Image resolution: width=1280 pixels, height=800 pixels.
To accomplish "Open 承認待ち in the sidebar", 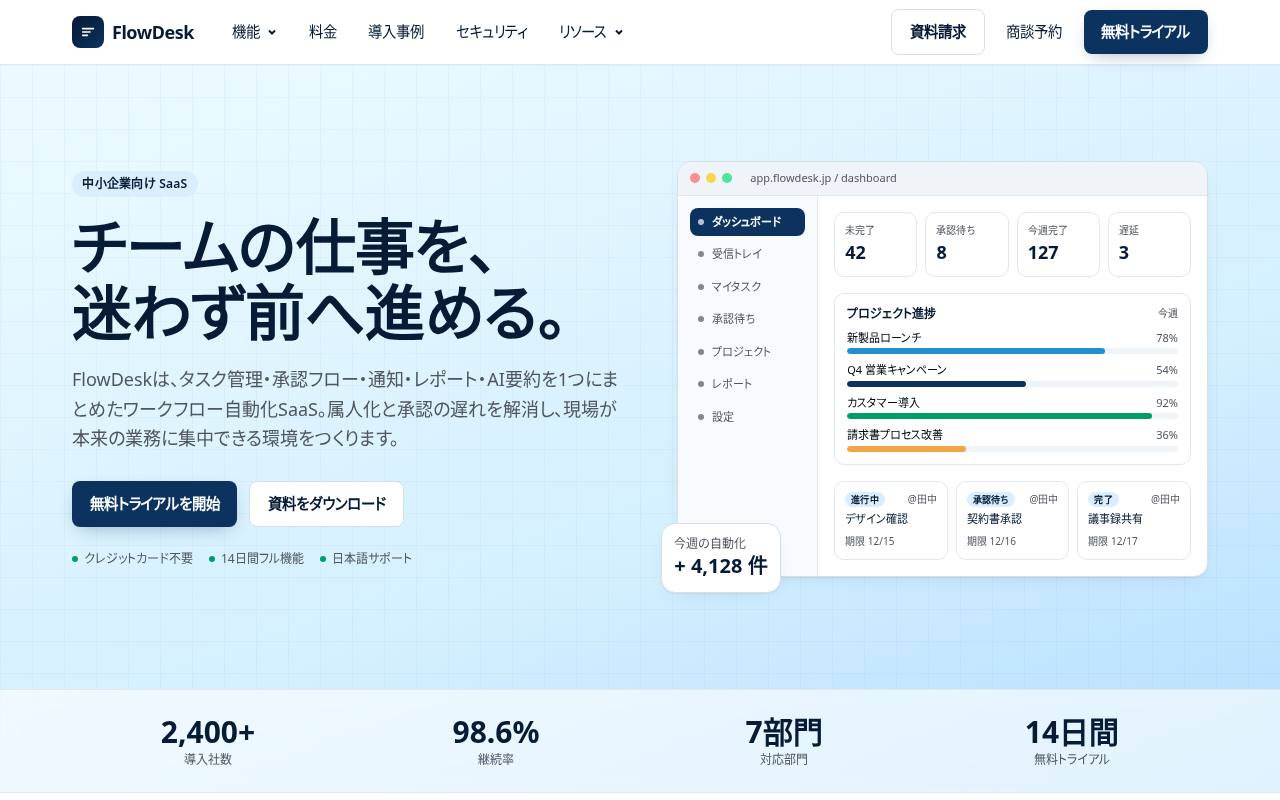I will click(747, 319).
